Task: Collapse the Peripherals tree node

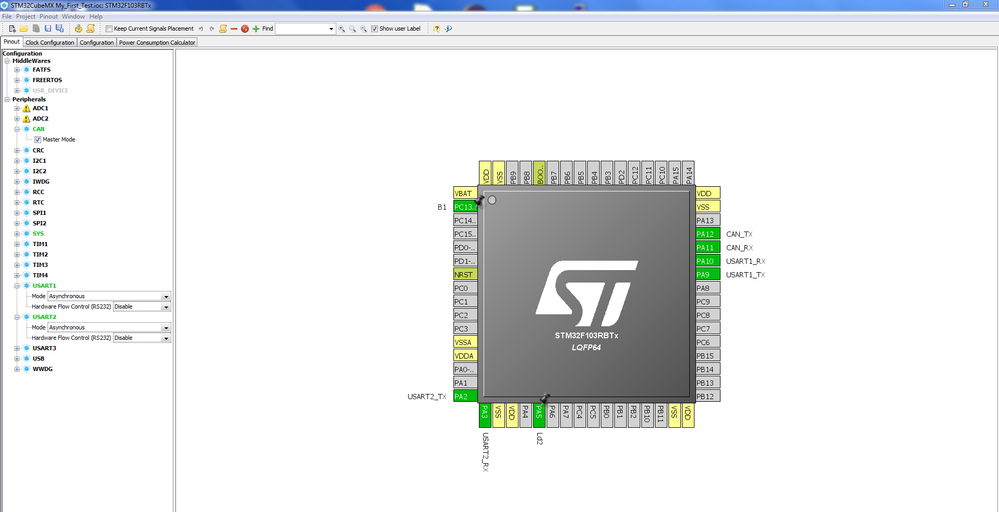Action: 7,99
